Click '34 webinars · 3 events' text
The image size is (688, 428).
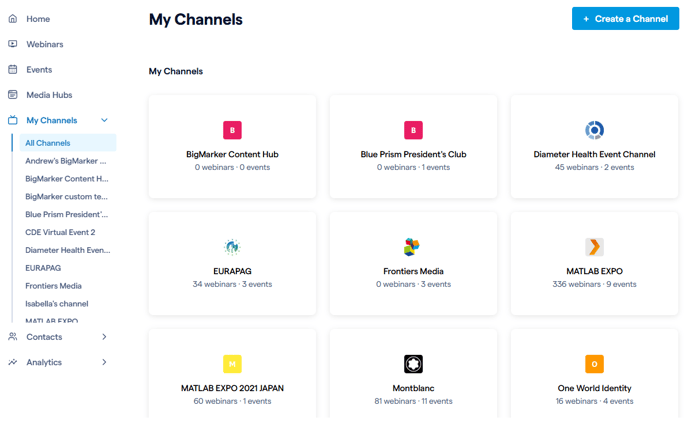coord(232,284)
